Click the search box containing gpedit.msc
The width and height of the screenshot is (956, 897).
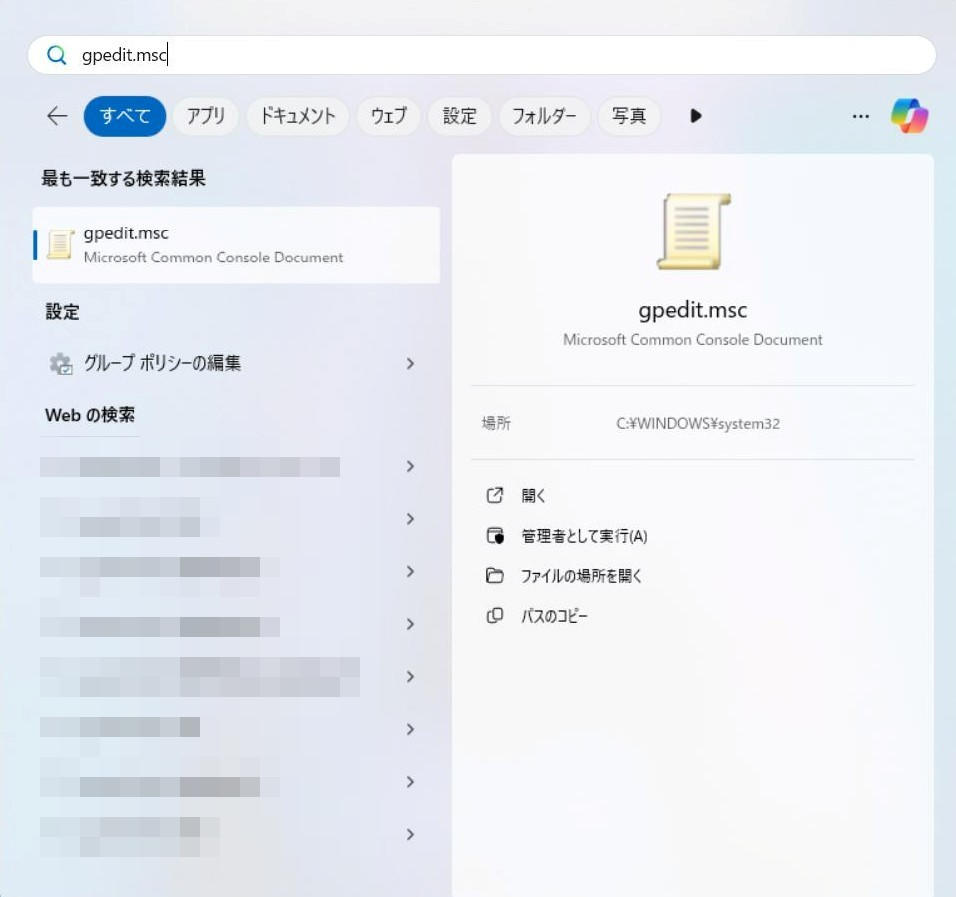tap(482, 55)
